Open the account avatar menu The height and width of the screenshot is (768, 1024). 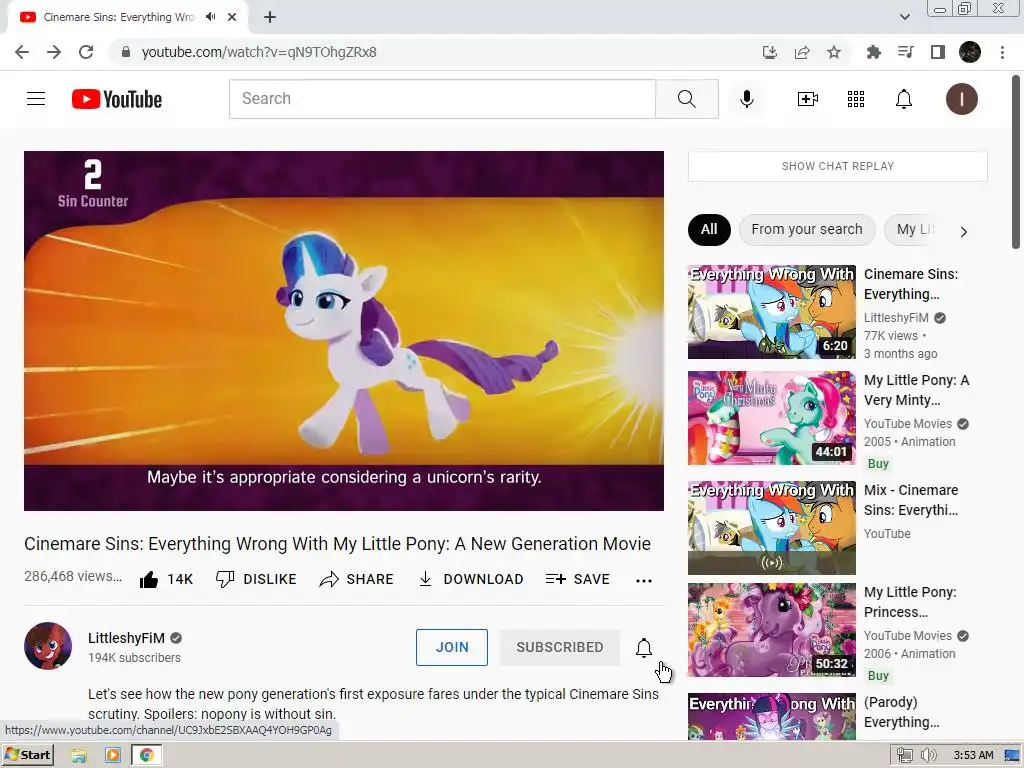(x=961, y=99)
